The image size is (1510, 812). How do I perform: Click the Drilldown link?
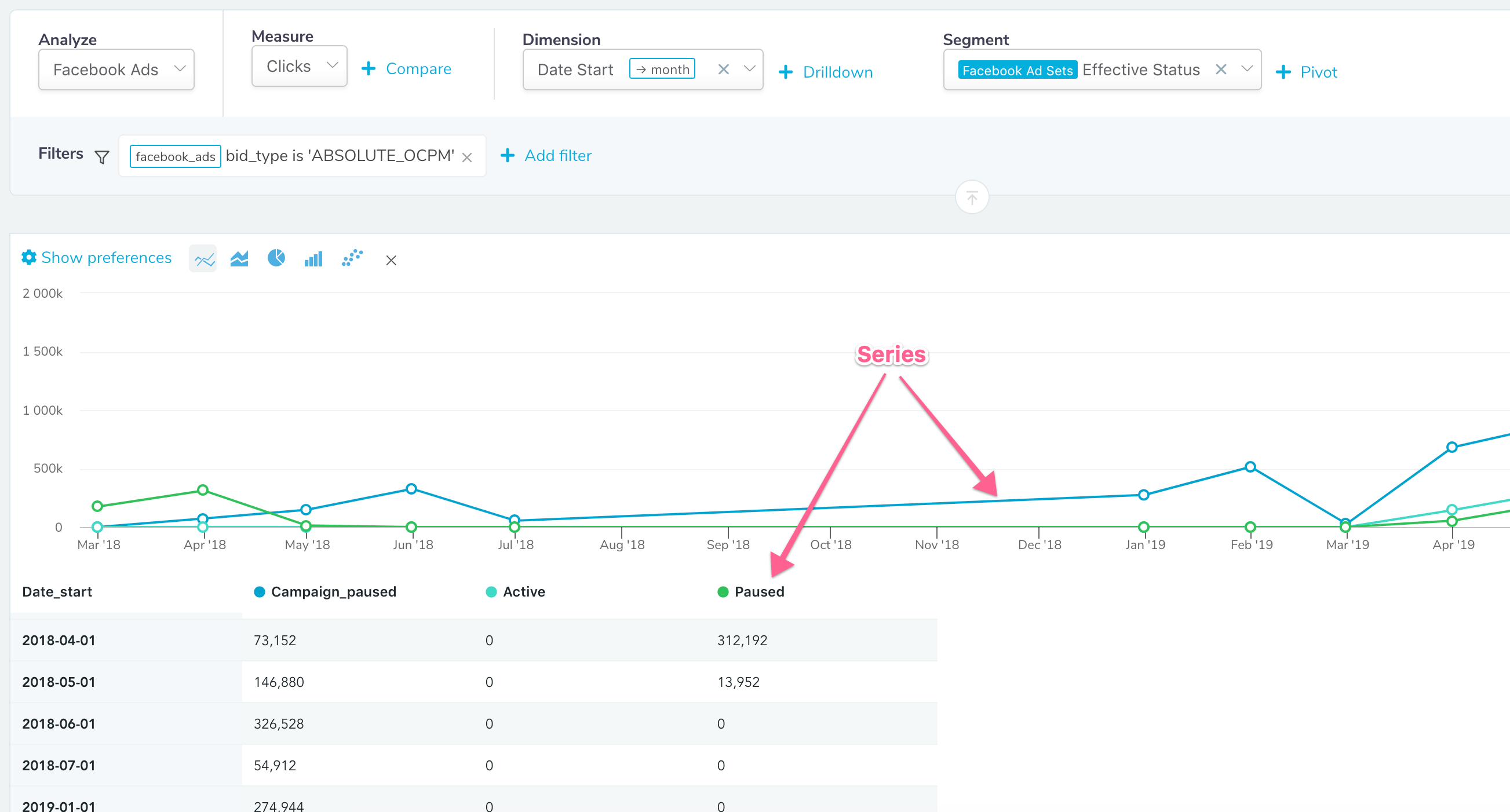825,72
